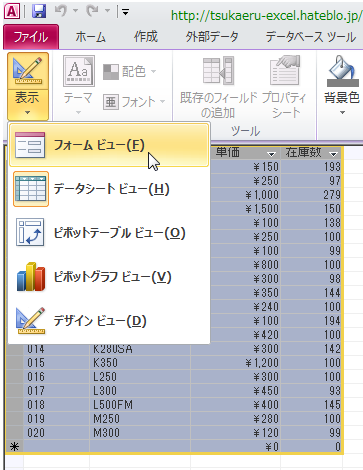The height and width of the screenshot is (470, 363).
Task: Open the 配色 dropdown arrow
Action: coord(153,71)
